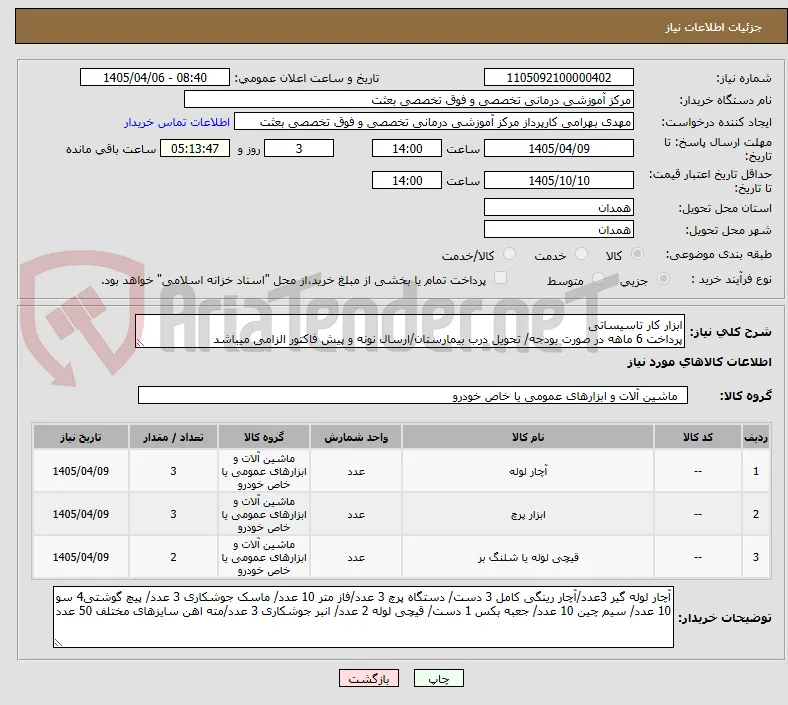Click the چاپ print button

click(x=438, y=678)
